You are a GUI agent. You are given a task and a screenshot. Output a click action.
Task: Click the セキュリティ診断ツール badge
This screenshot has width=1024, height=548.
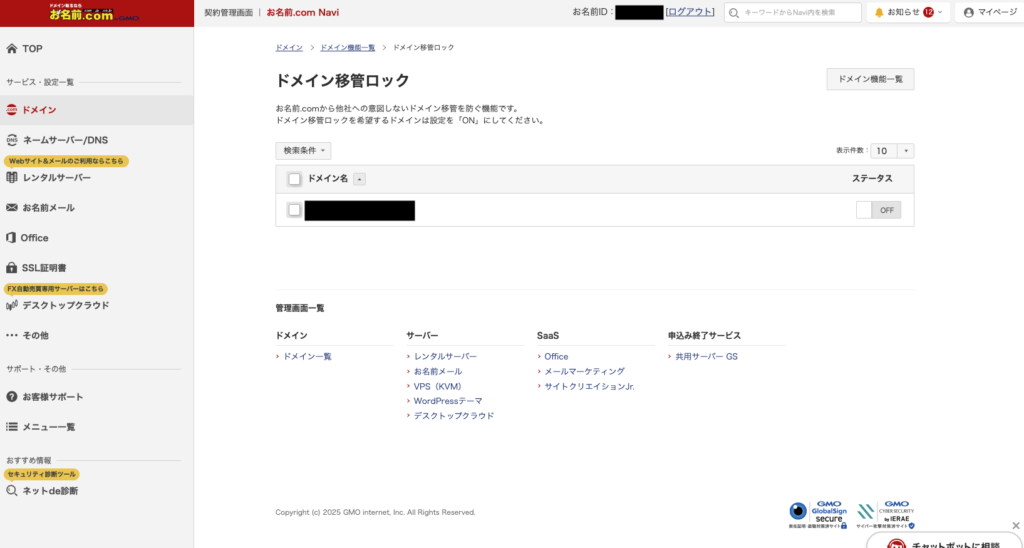(x=42, y=474)
